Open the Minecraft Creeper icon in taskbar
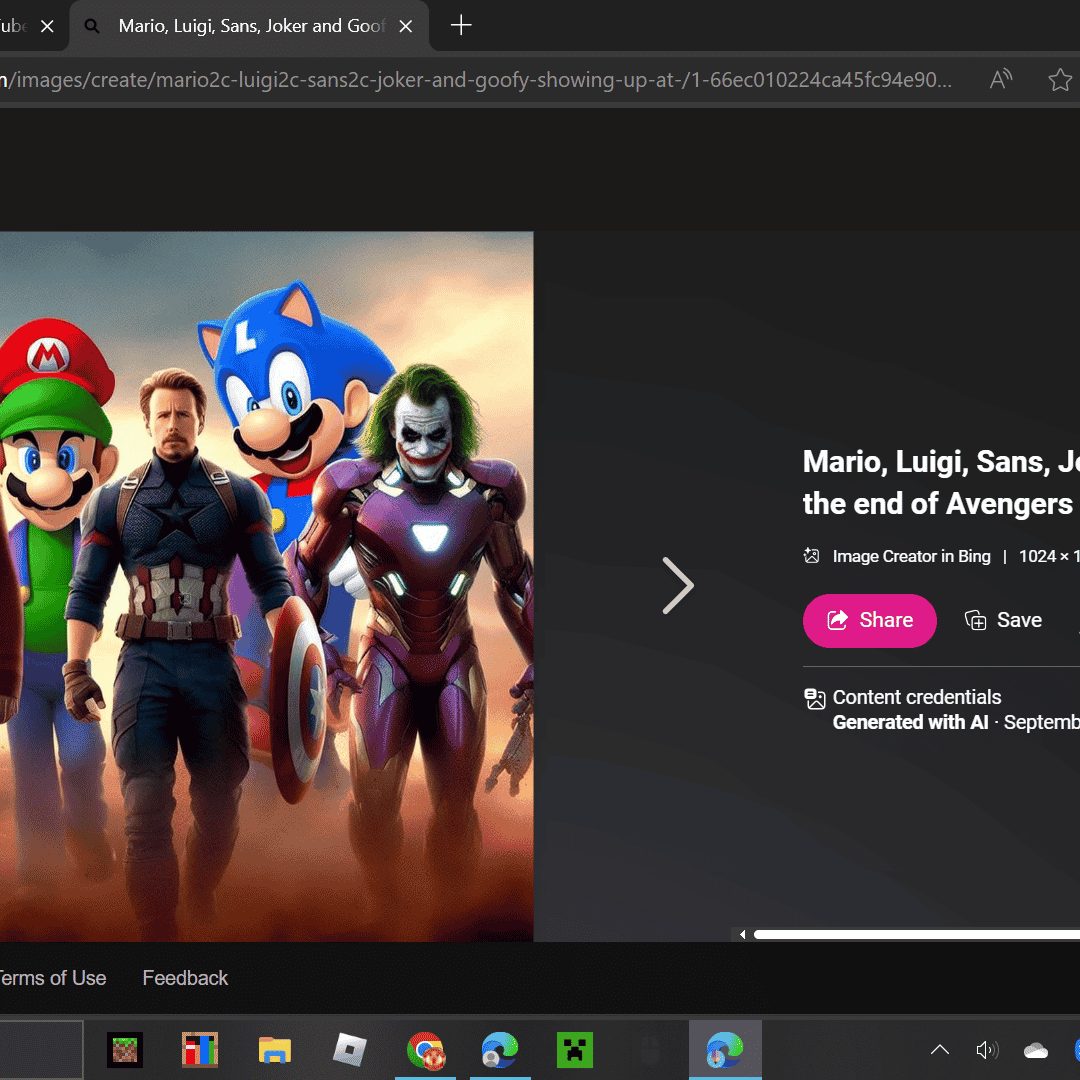The height and width of the screenshot is (1080, 1080). click(575, 1050)
